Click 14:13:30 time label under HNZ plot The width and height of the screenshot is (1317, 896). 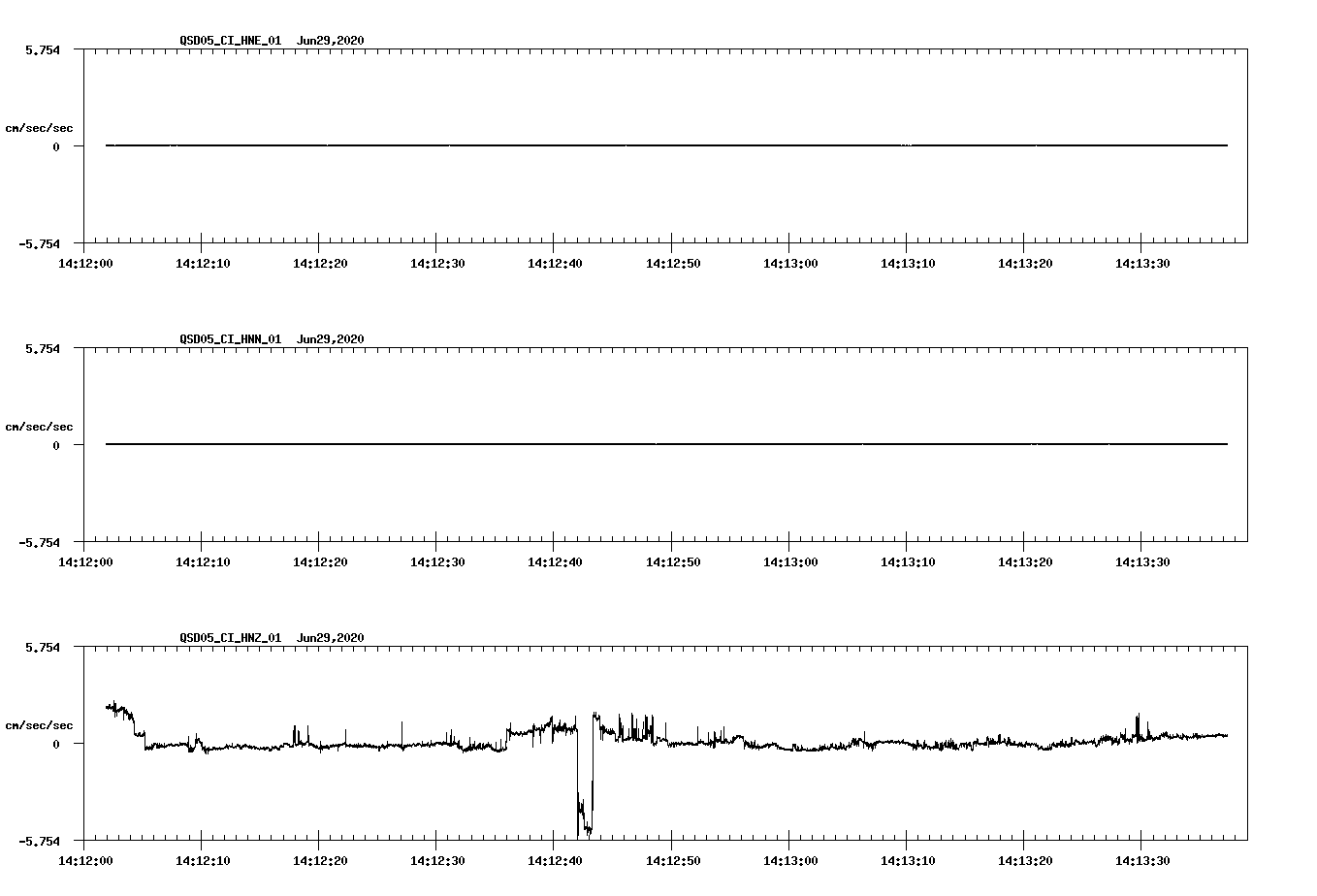1141,860
